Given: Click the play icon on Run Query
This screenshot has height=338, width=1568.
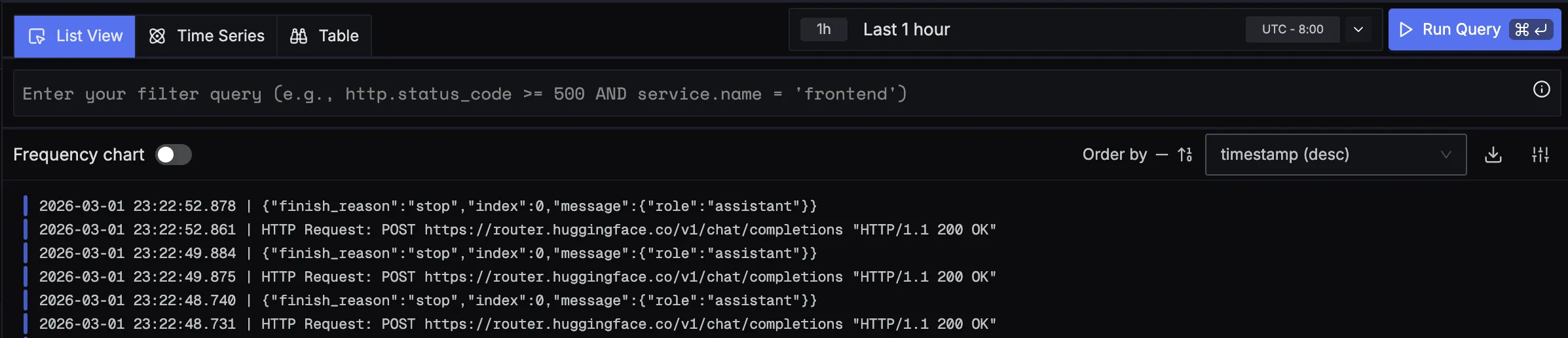Looking at the screenshot, I should pyautogui.click(x=1405, y=29).
